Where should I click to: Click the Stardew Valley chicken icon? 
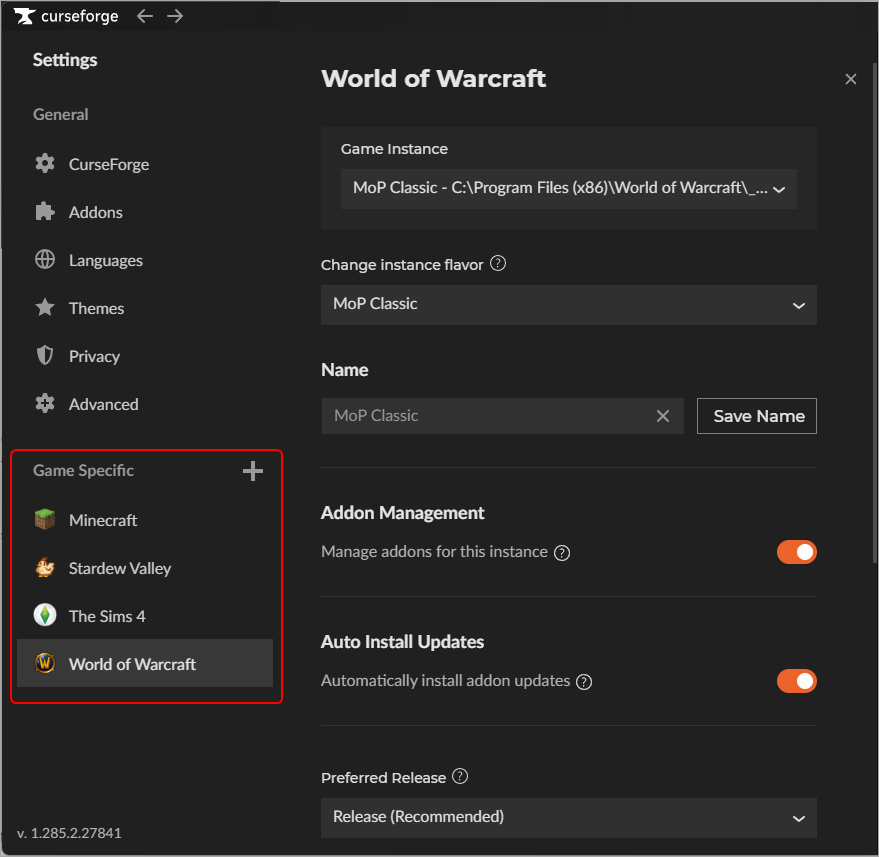pos(45,568)
